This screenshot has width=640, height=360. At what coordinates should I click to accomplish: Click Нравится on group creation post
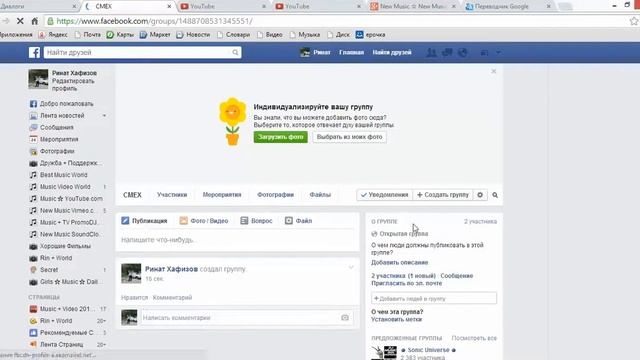click(134, 298)
